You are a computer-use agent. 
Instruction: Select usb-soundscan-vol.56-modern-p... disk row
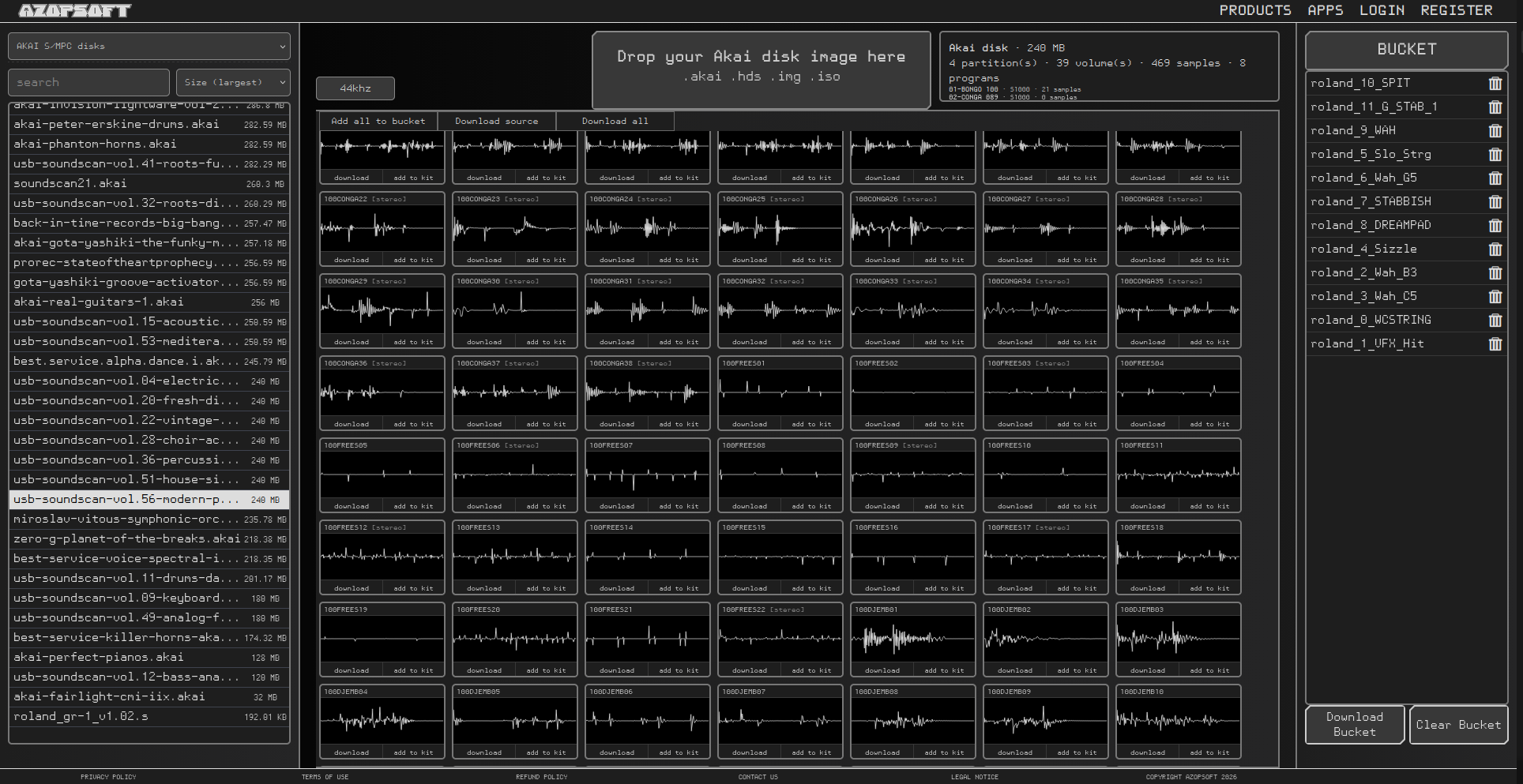[x=149, y=499]
